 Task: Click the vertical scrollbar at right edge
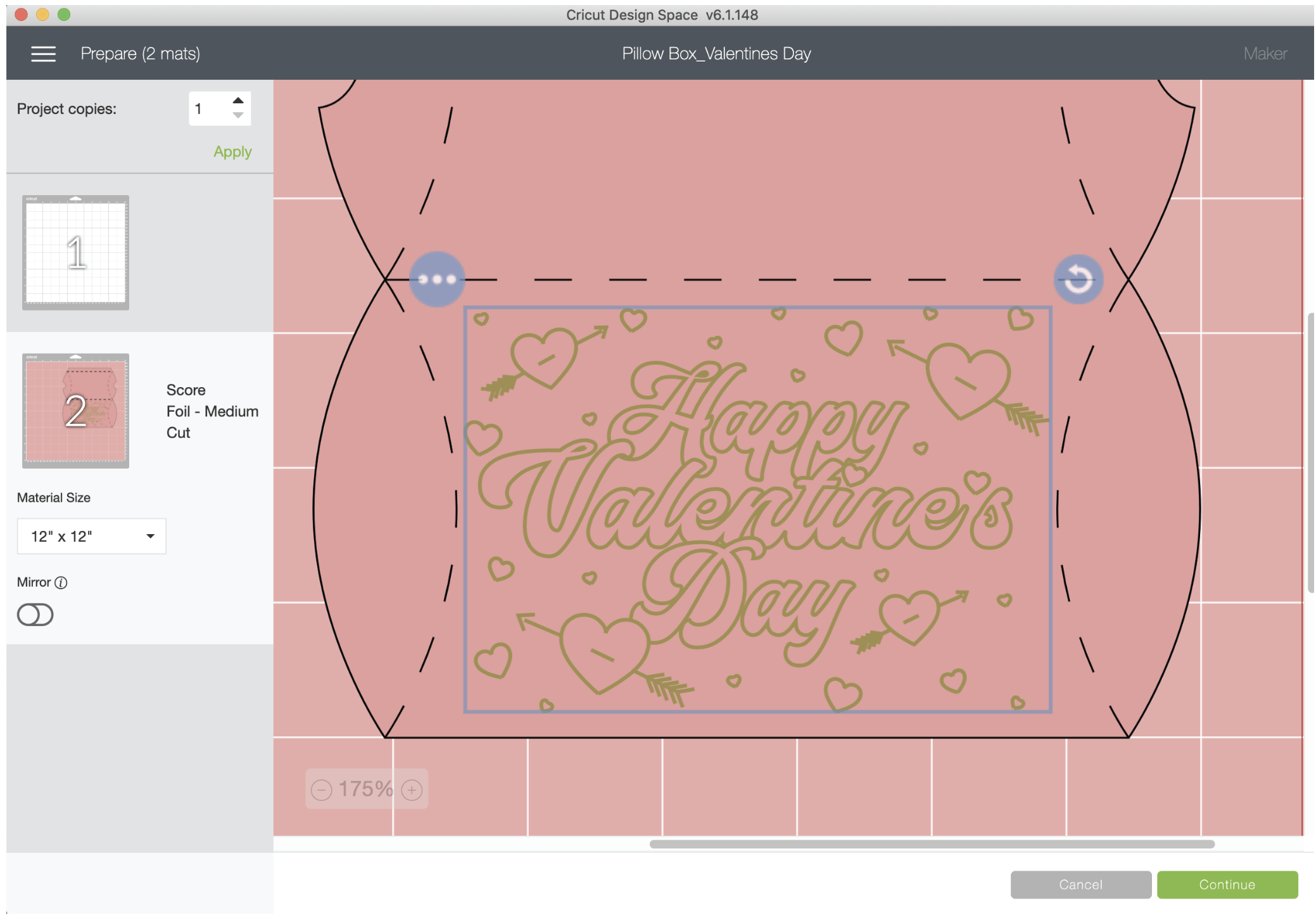(x=1310, y=452)
